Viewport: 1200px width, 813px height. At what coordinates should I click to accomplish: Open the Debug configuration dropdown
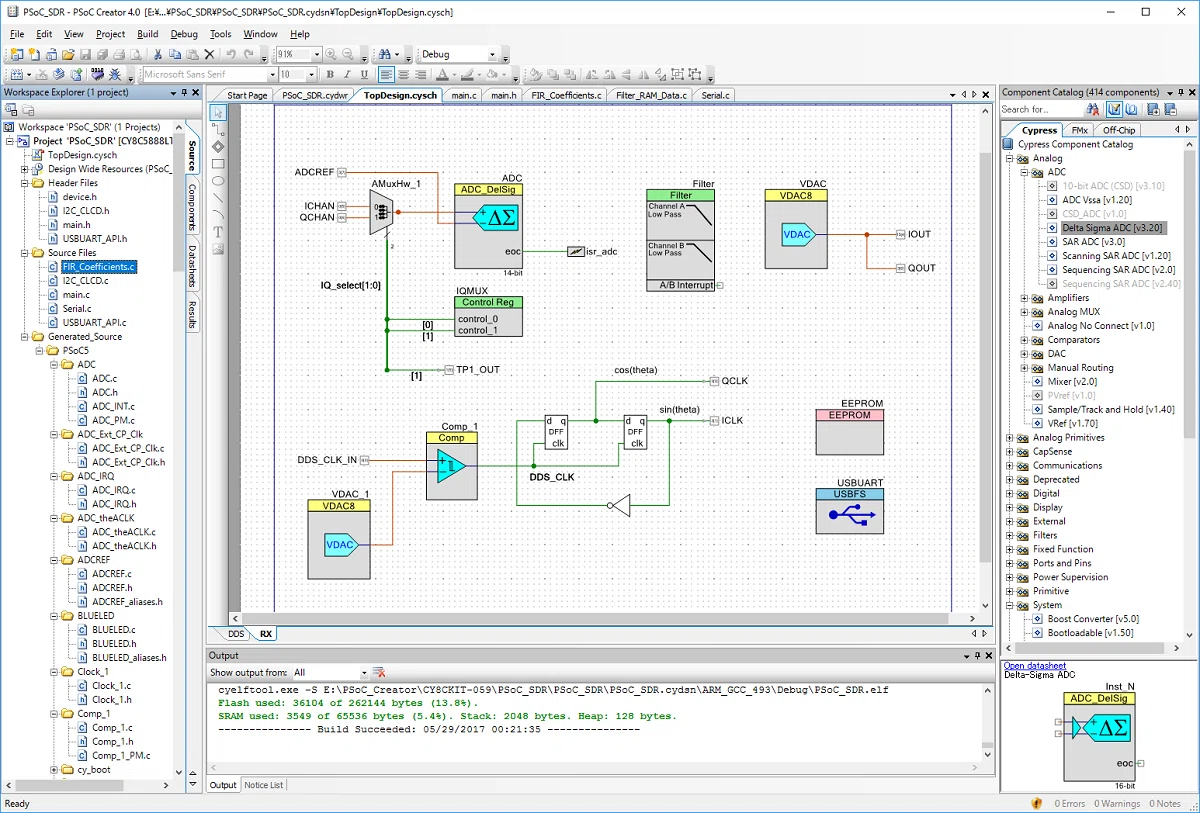(458, 54)
